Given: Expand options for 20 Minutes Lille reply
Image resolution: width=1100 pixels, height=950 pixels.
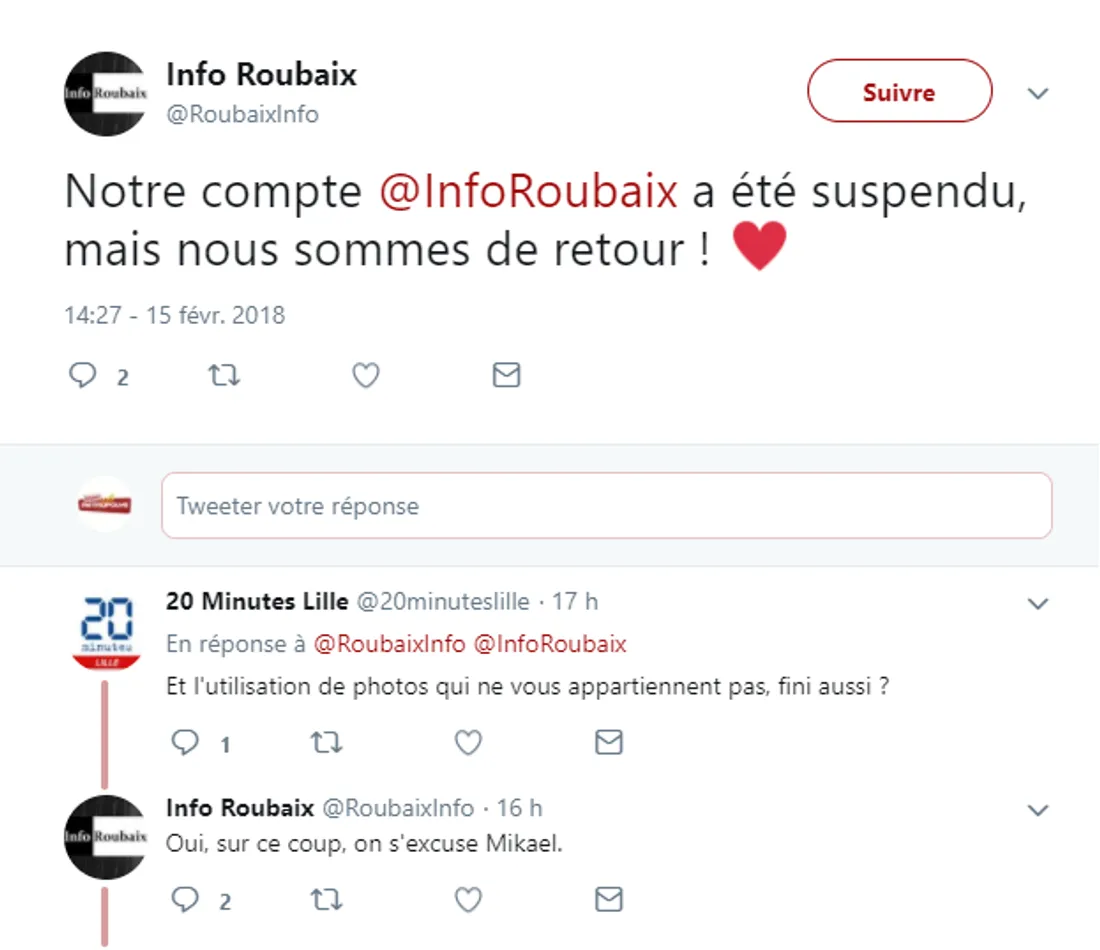Looking at the screenshot, I should coord(1038,604).
